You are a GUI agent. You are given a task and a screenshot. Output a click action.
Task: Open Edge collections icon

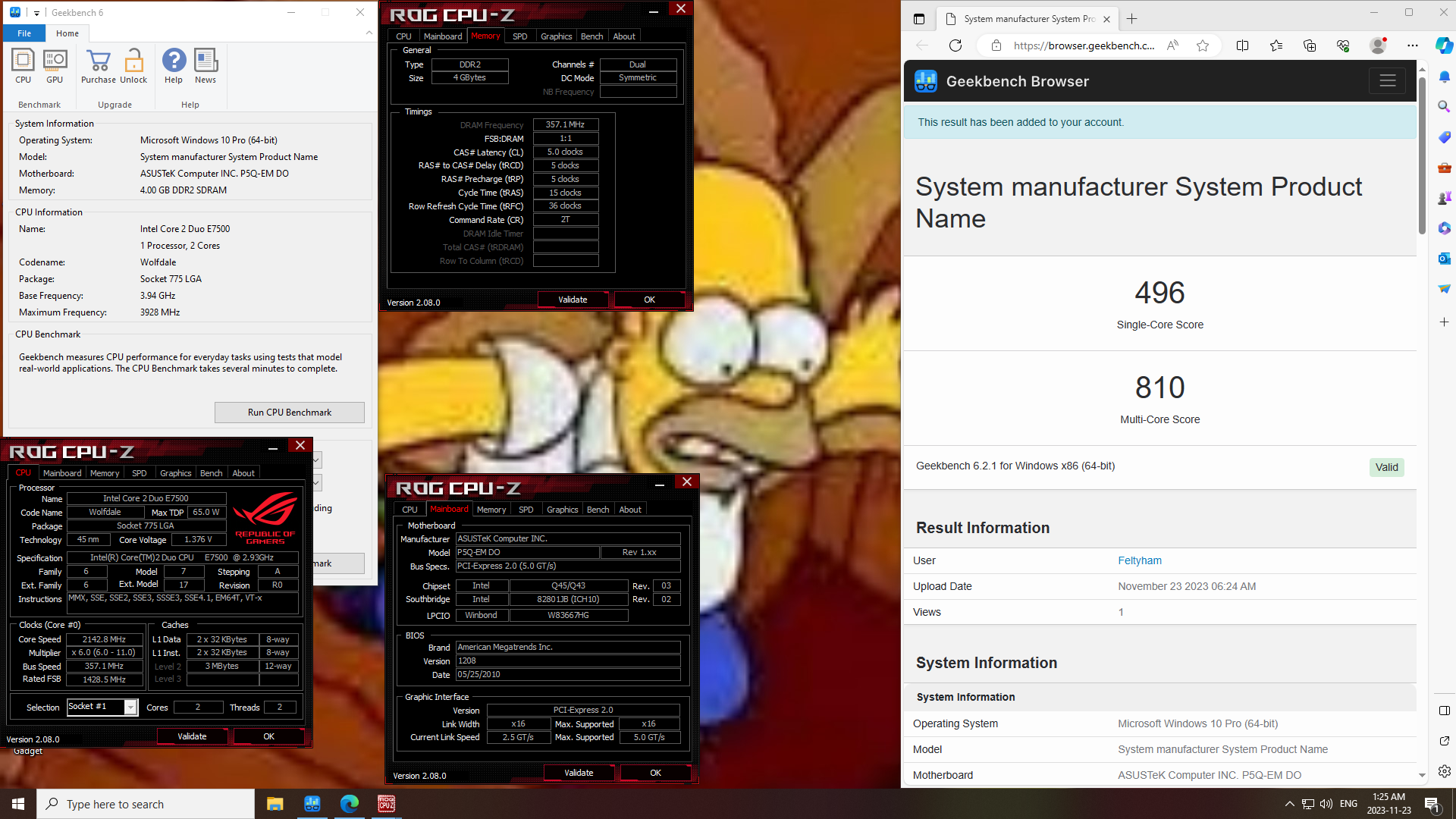1310,45
